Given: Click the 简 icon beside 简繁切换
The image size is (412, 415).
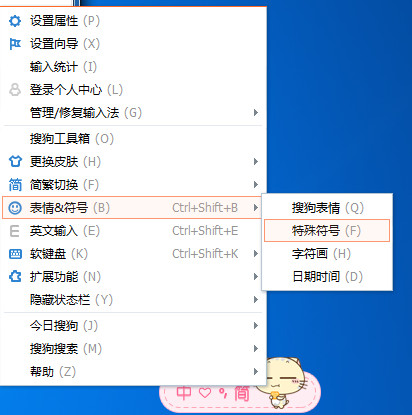Looking at the screenshot, I should coord(15,185).
